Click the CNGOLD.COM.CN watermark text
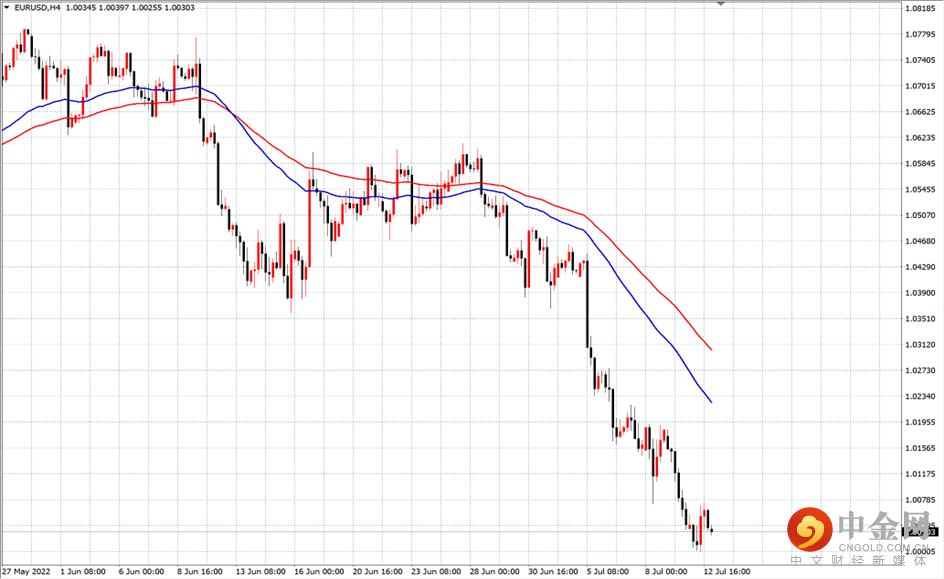 click(x=884, y=547)
